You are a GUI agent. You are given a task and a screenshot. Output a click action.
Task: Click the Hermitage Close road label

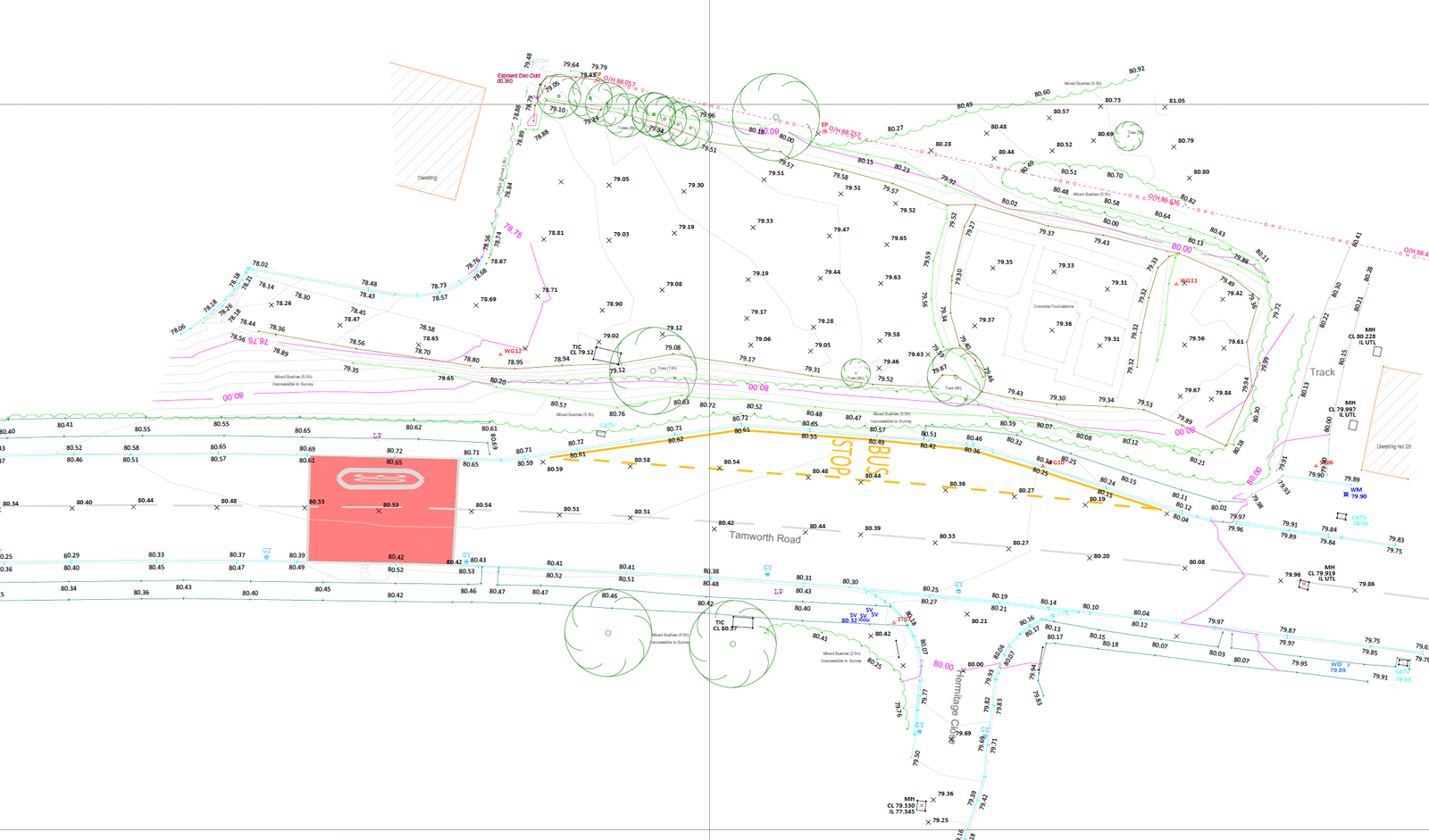click(957, 705)
